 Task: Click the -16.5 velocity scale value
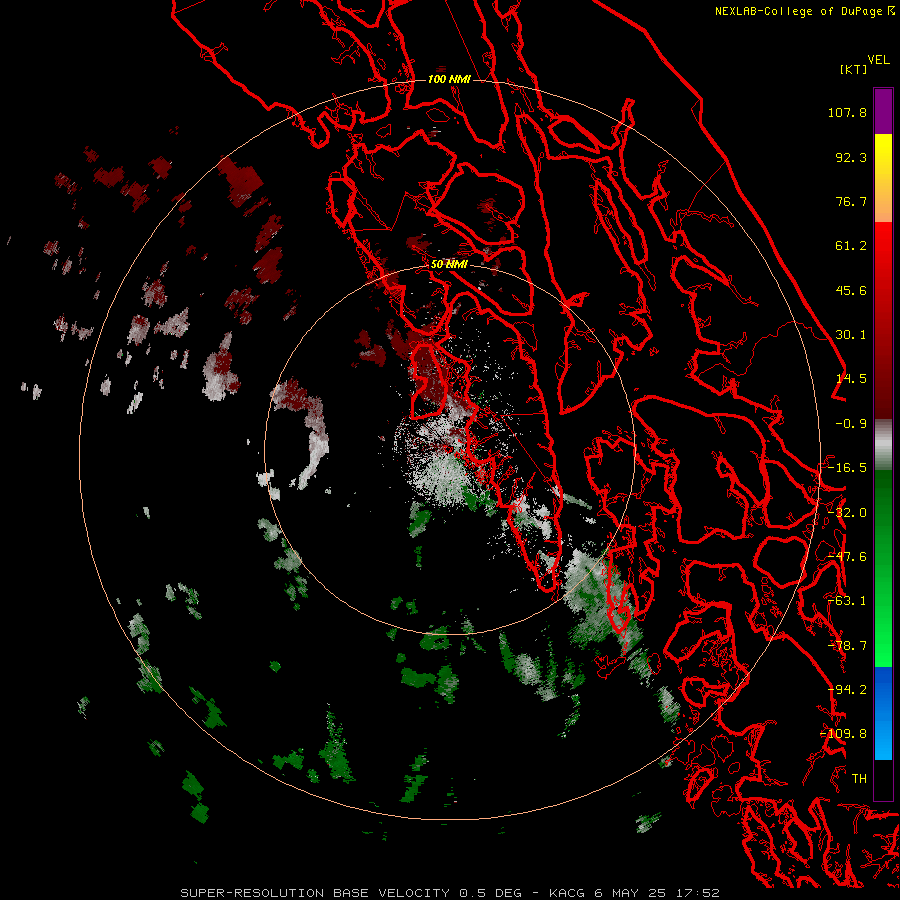[x=847, y=468]
